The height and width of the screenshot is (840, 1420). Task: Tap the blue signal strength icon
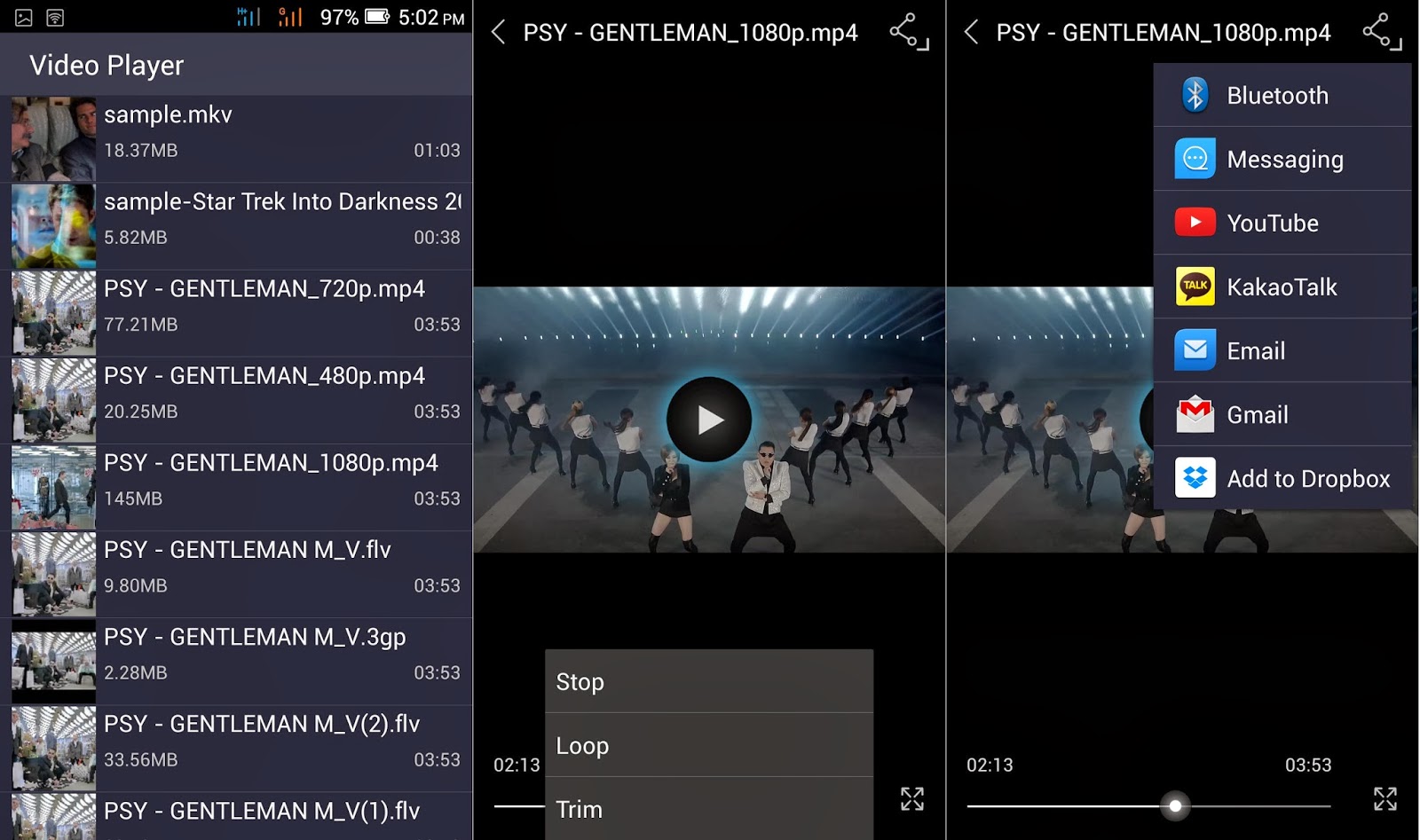pyautogui.click(x=248, y=17)
